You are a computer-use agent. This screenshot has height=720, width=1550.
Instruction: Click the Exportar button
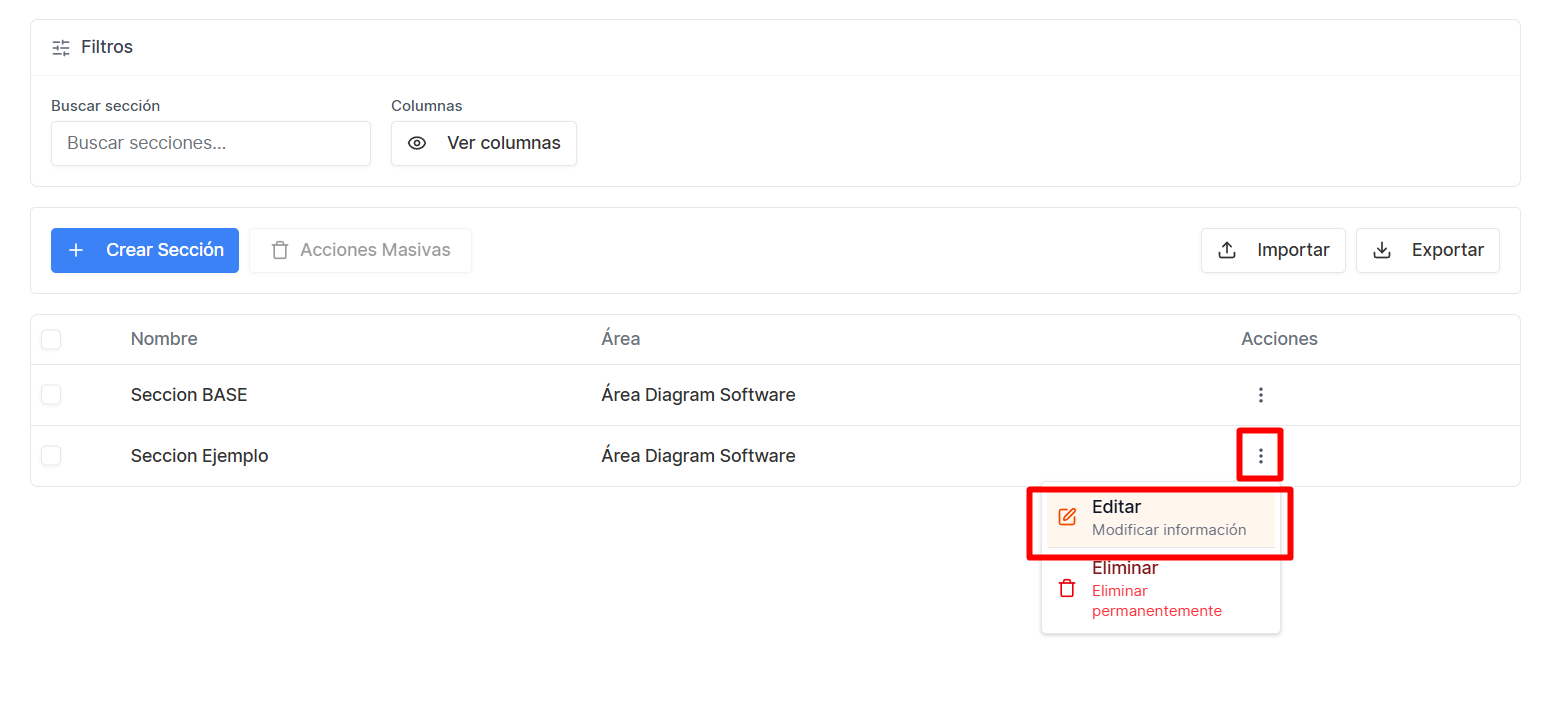tap(1428, 250)
